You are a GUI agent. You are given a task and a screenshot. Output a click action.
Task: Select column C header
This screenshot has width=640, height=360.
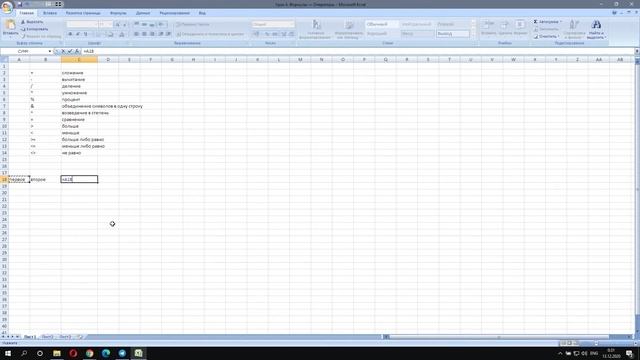(79, 60)
